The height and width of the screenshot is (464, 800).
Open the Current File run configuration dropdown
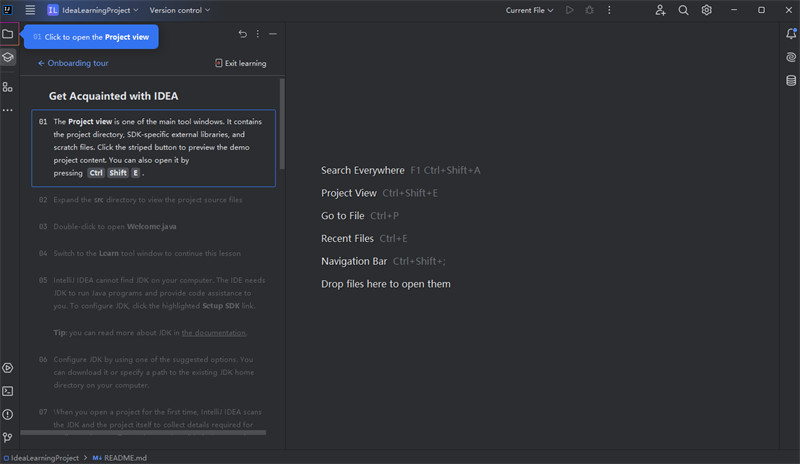[529, 10]
